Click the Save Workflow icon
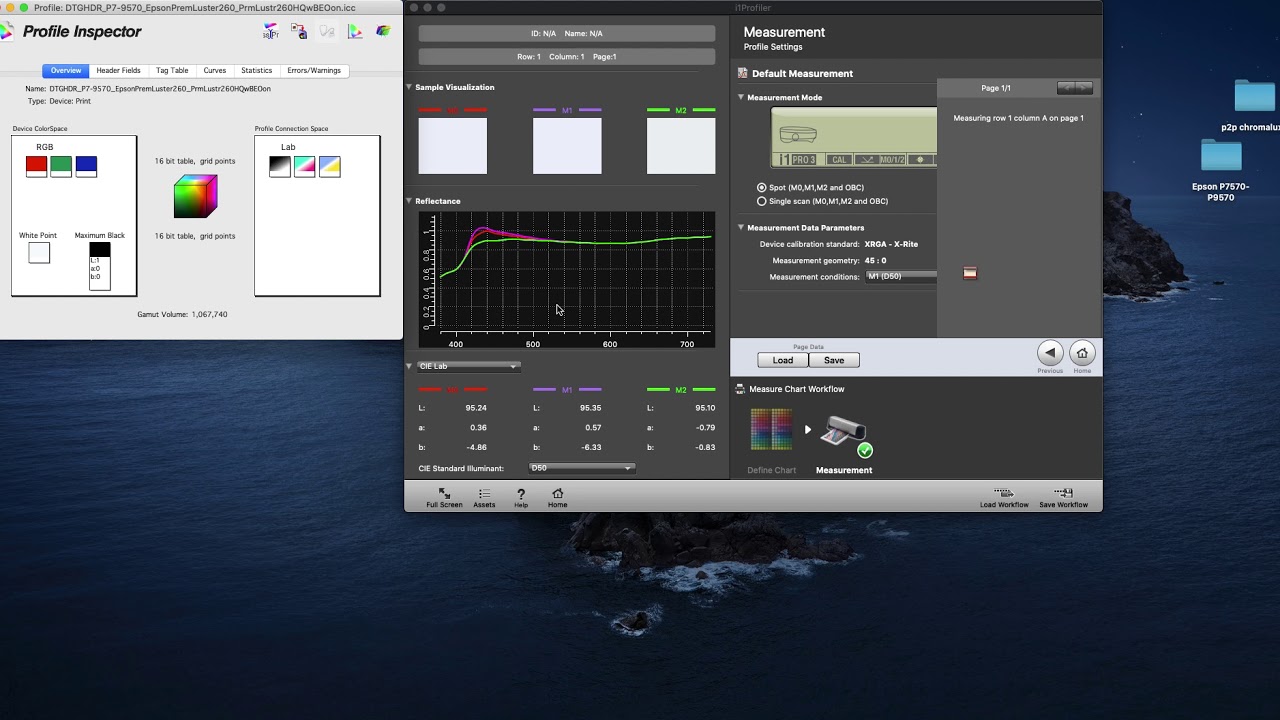The image size is (1280, 720). tap(1063, 493)
